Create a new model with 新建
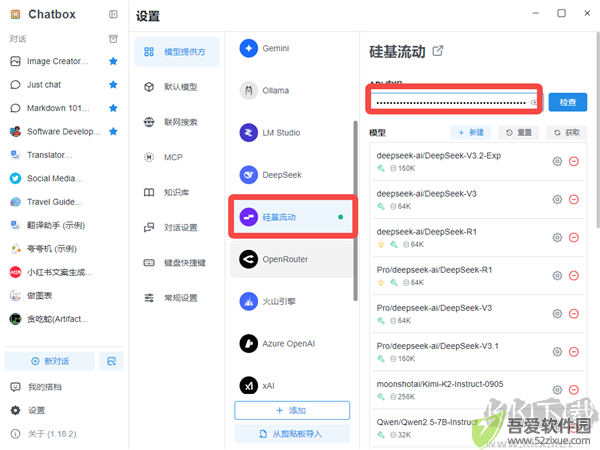This screenshot has width=600, height=450. pos(471,133)
